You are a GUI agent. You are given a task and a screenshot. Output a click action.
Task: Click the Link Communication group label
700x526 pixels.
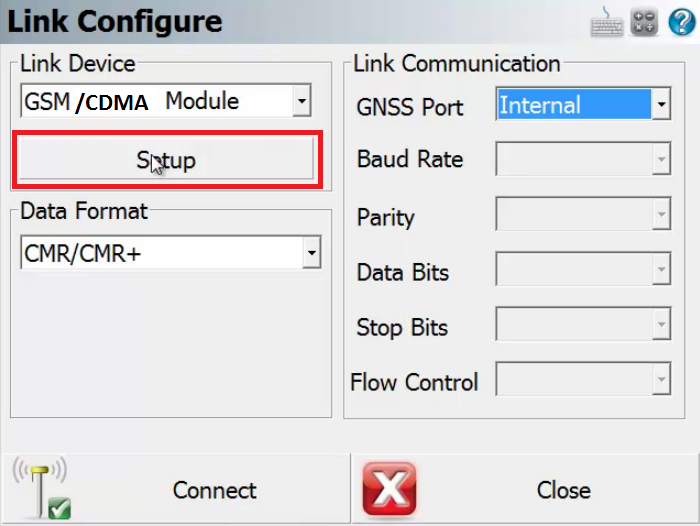pyautogui.click(x=457, y=64)
